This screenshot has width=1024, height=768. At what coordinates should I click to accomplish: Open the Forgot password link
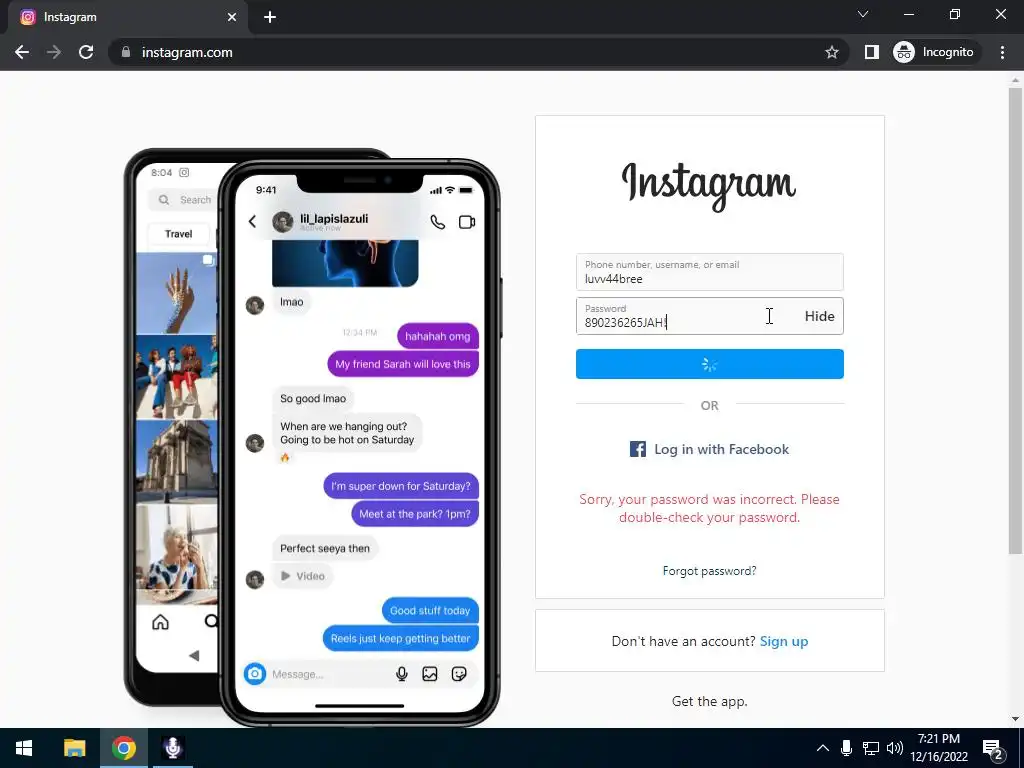click(x=709, y=571)
